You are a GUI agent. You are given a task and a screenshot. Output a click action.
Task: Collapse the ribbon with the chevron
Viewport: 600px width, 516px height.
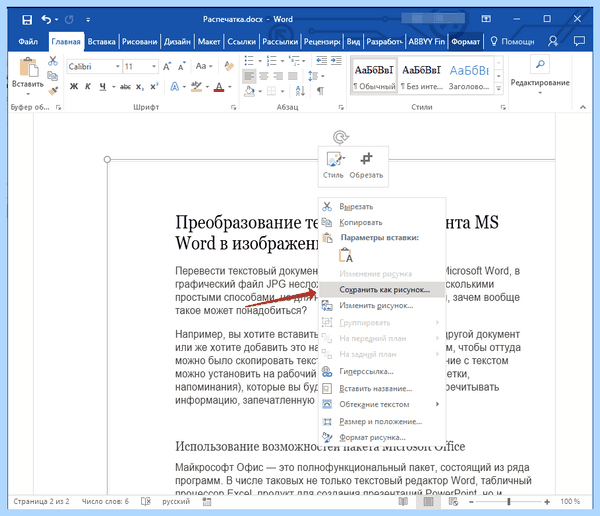pos(582,107)
